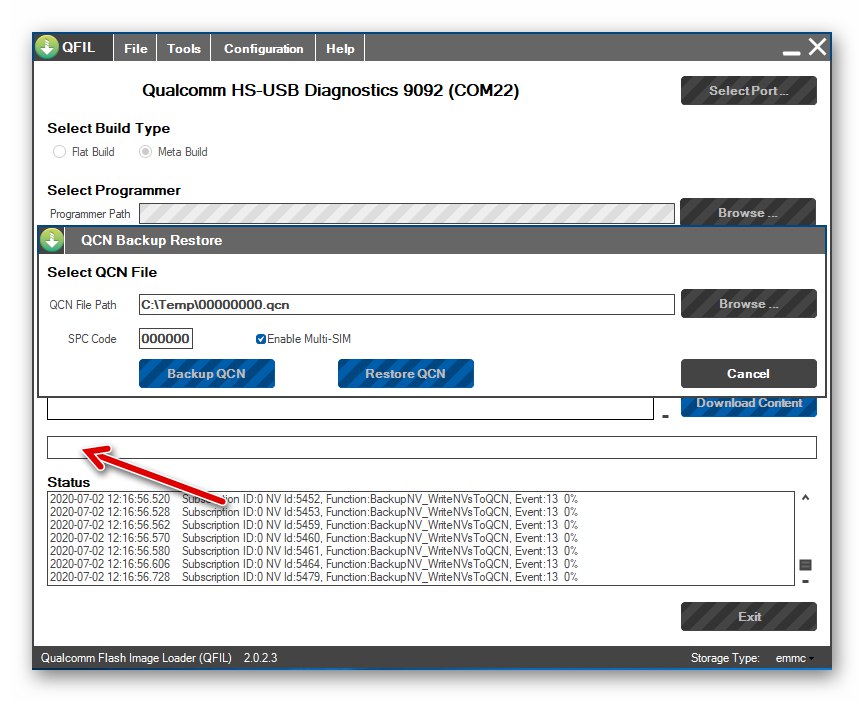Click Browse next to QCN File Path
The height and width of the screenshot is (702, 864).
[x=748, y=304]
